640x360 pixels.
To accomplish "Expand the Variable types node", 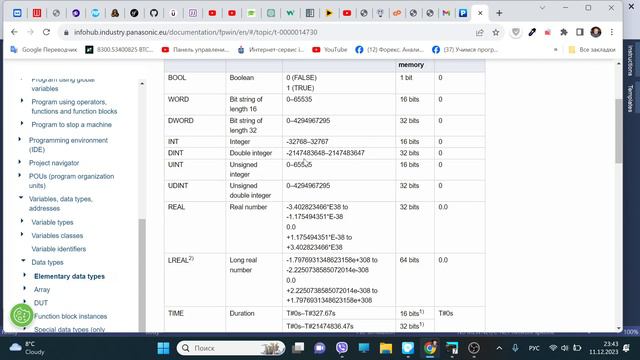I will [x=22, y=221].
